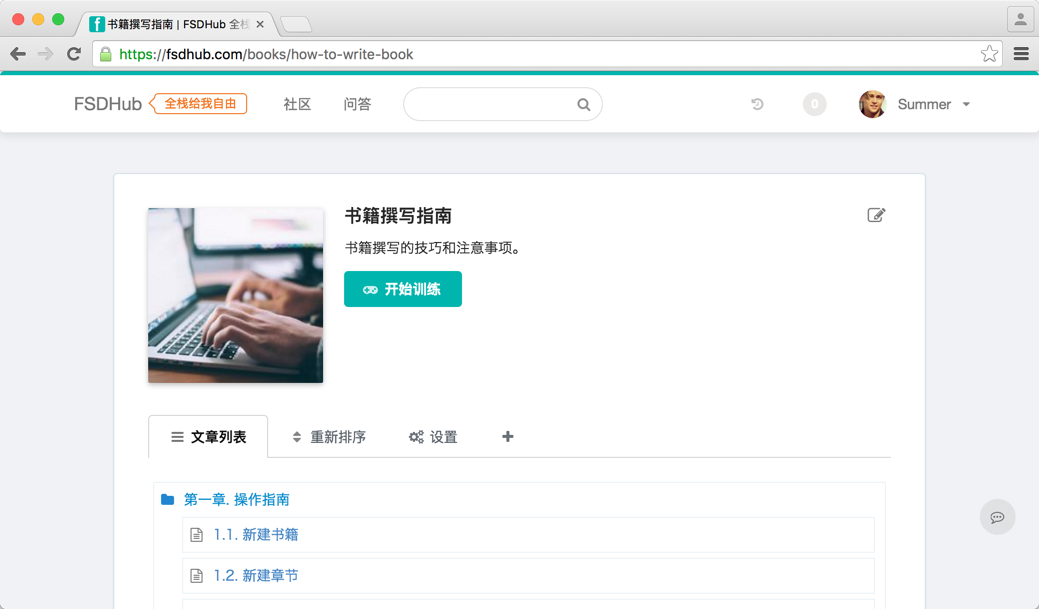Click the plus add tab icon
The width and height of the screenshot is (1039, 609).
508,437
